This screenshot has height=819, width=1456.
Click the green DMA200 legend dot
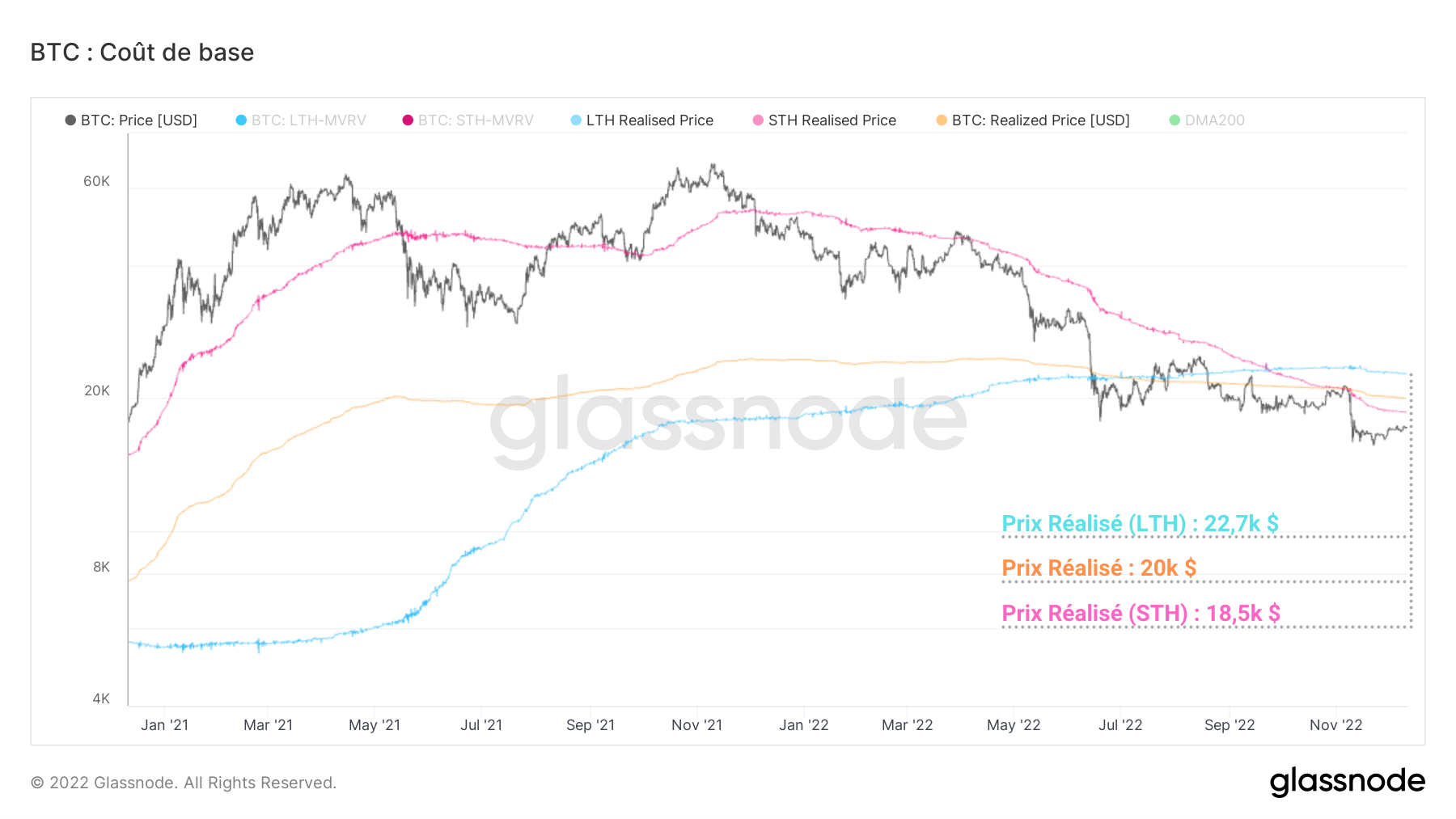pos(1175,120)
